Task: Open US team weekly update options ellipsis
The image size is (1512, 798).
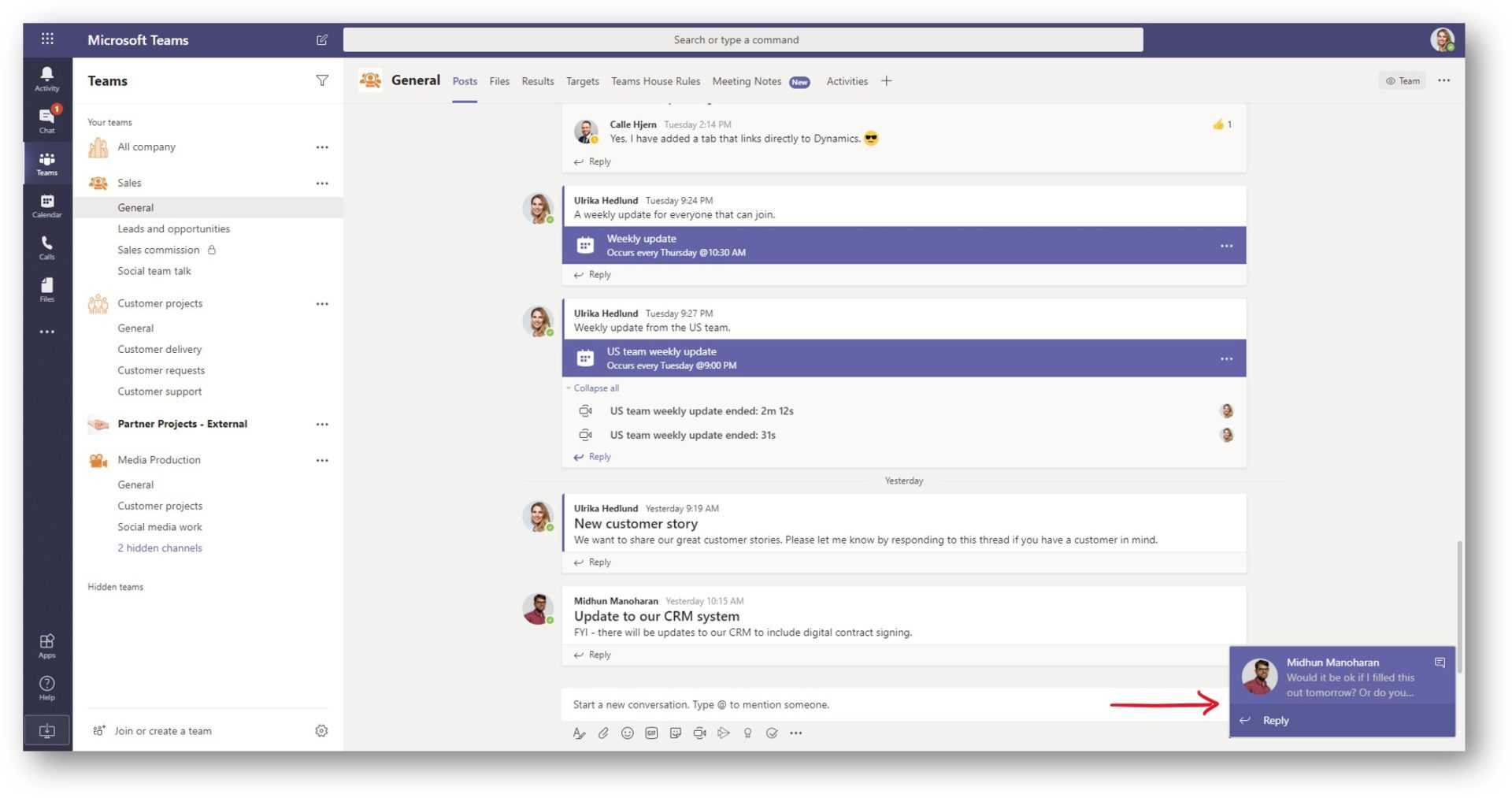Action: (x=1226, y=358)
